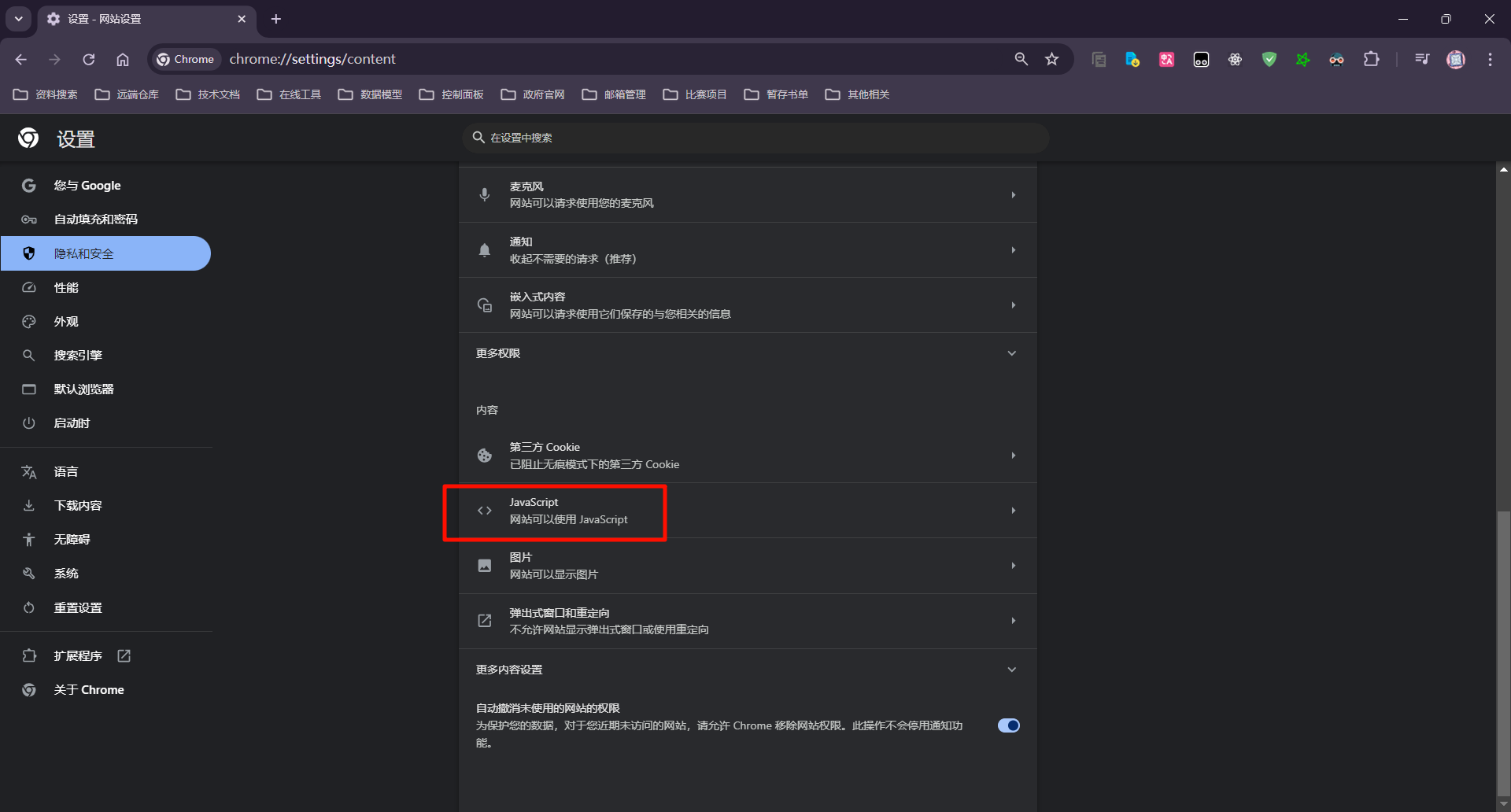Open the extensions puzzle icon
Viewport: 1511px width, 812px height.
pyautogui.click(x=1371, y=59)
